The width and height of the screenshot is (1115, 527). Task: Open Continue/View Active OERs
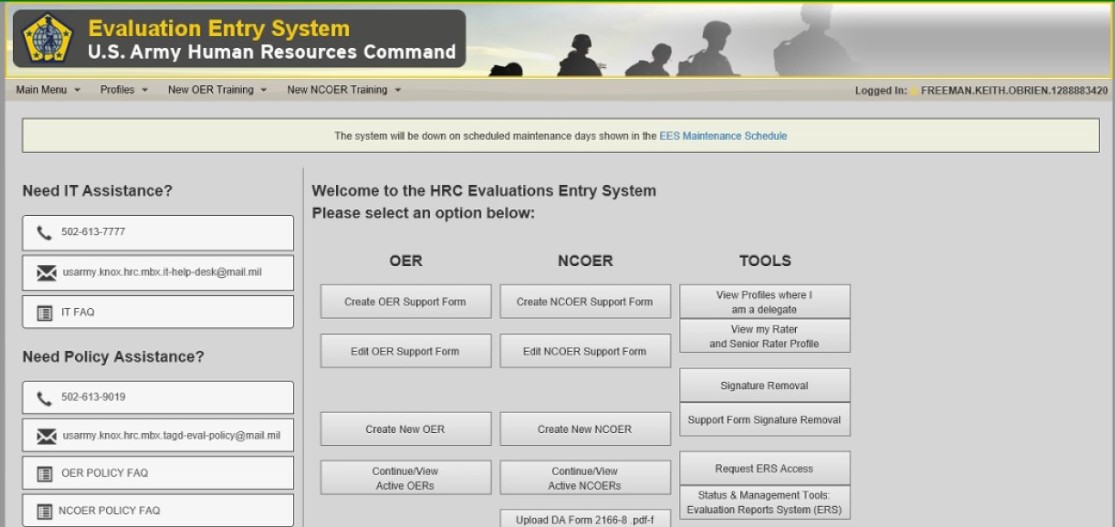coord(405,478)
